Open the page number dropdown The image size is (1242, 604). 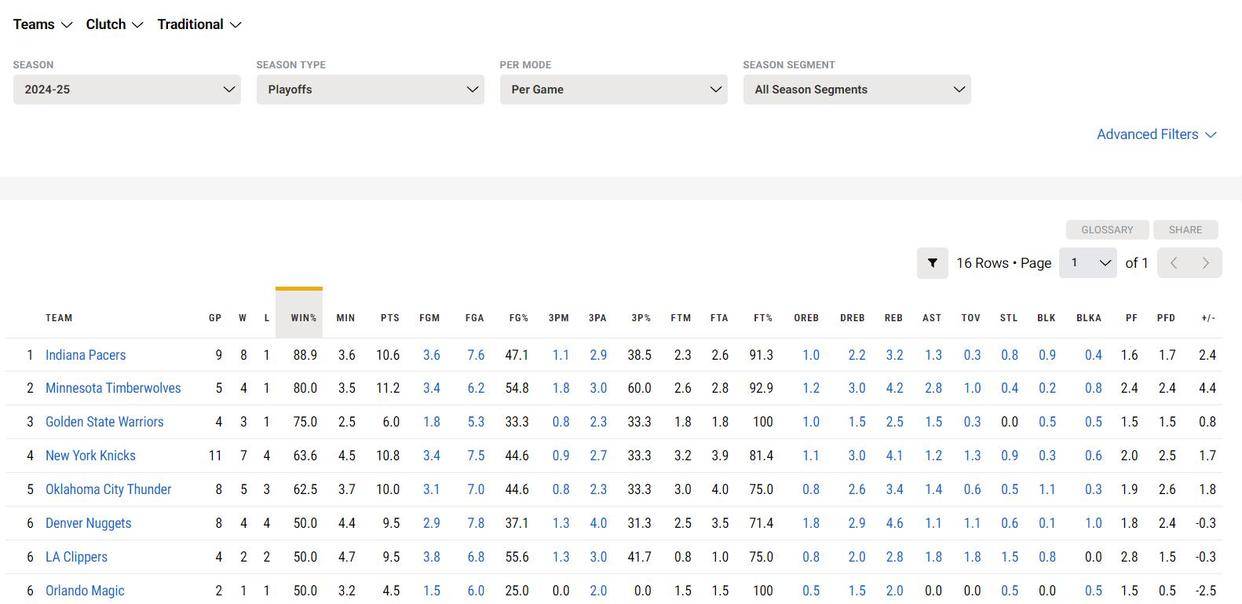coord(1088,263)
